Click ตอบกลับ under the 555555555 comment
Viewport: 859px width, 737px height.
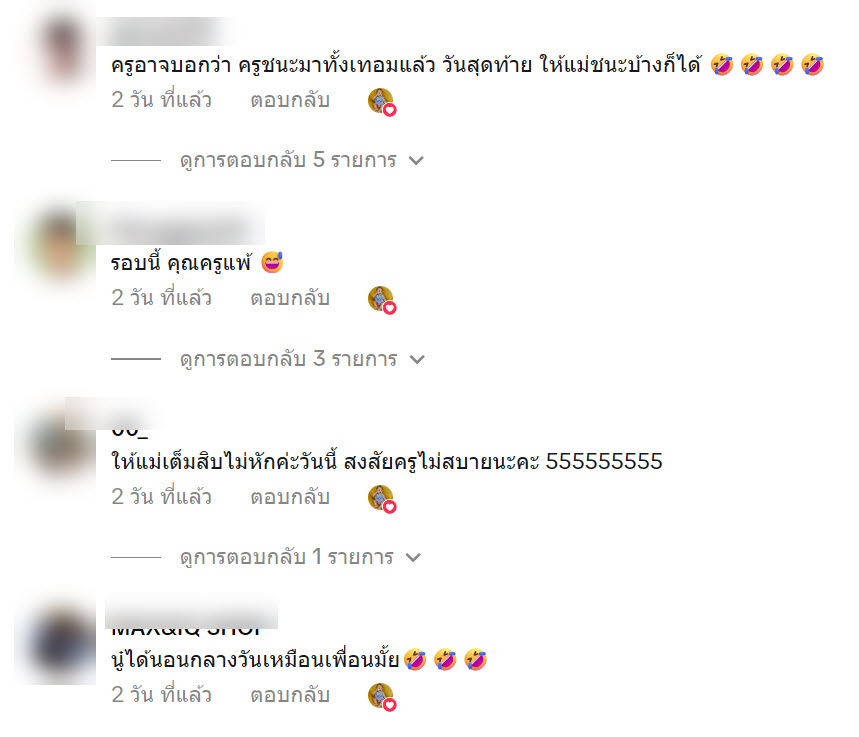coord(290,498)
